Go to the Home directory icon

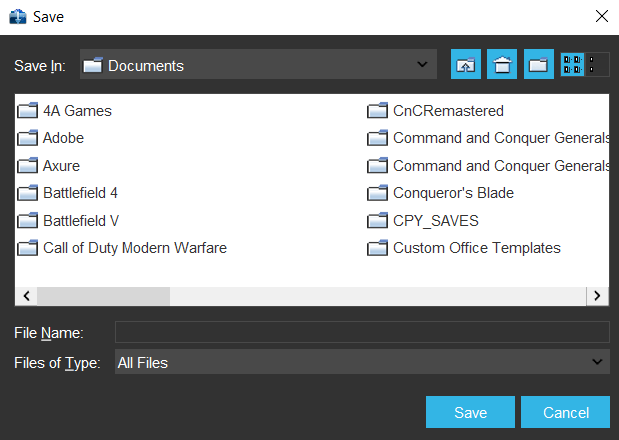502,65
